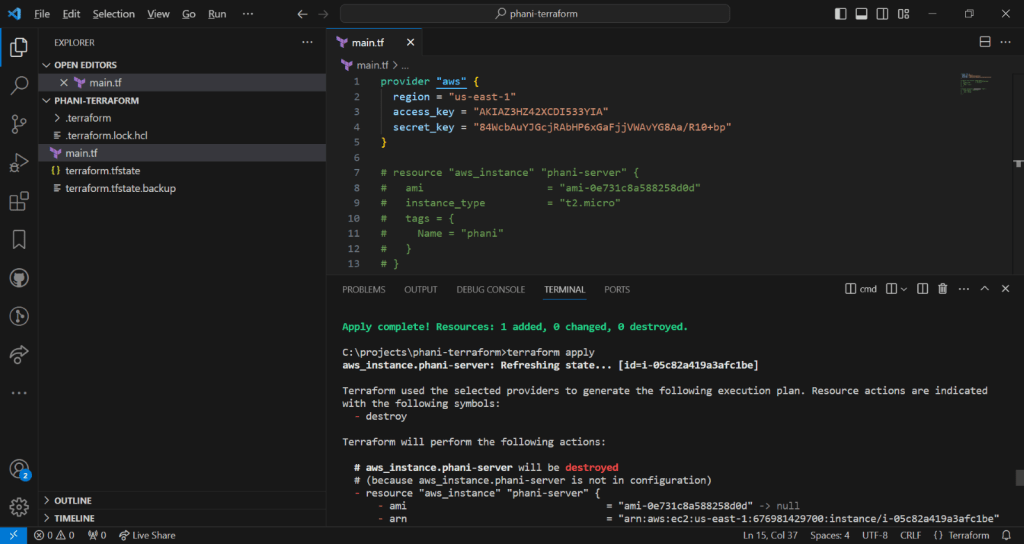Open the Search view in activity bar
Screen dimensions: 1024x544
click(x=18, y=86)
